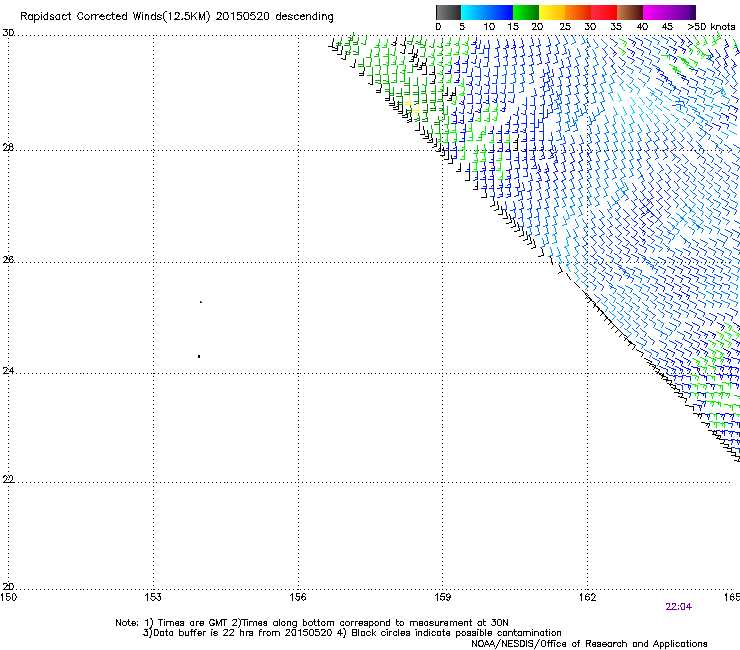The height and width of the screenshot is (650, 740).
Task: Click the gray 0-5 knots color band
Action: click(x=448, y=12)
